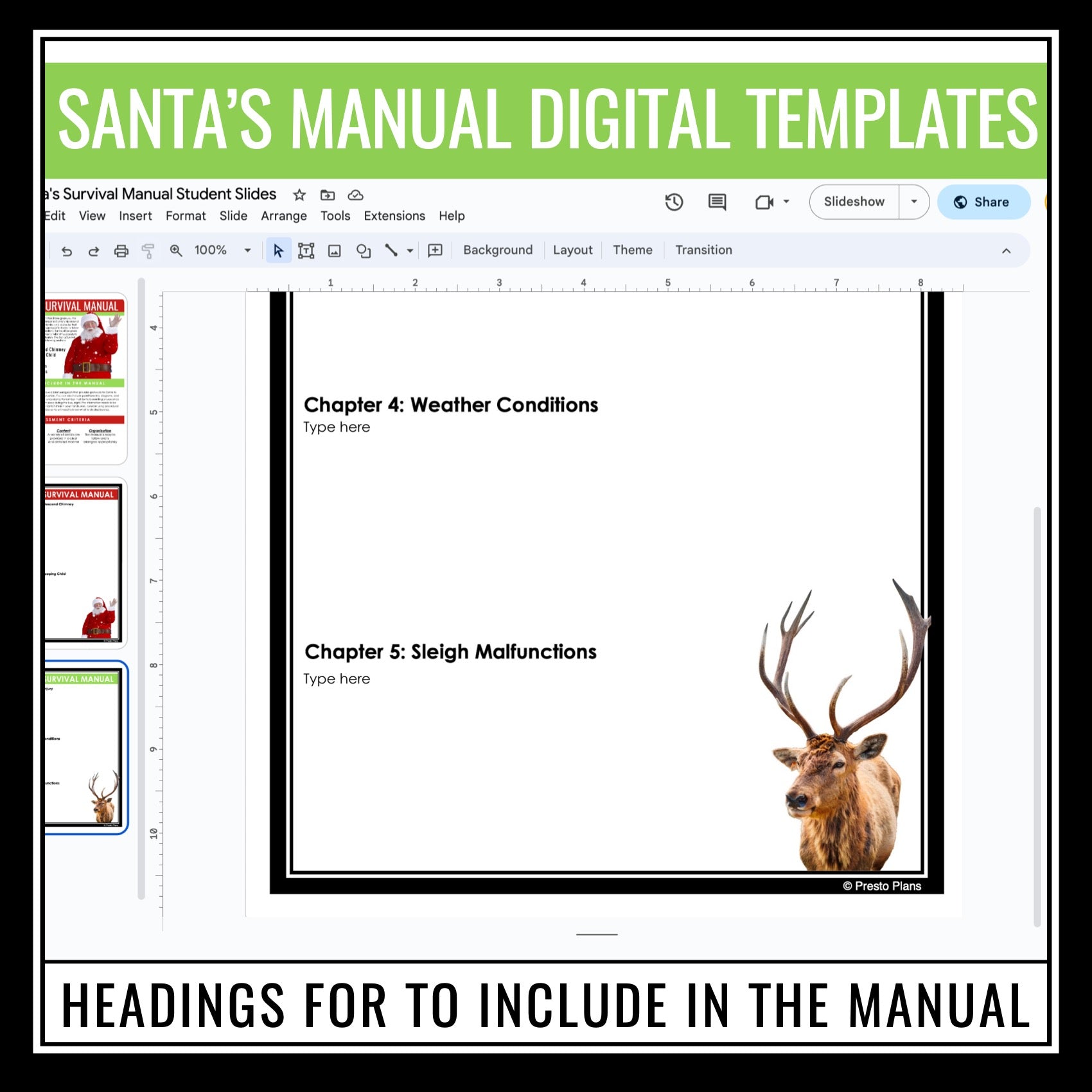Collapse the toolbar with the chevron
This screenshot has width=1092, height=1092.
(1007, 251)
